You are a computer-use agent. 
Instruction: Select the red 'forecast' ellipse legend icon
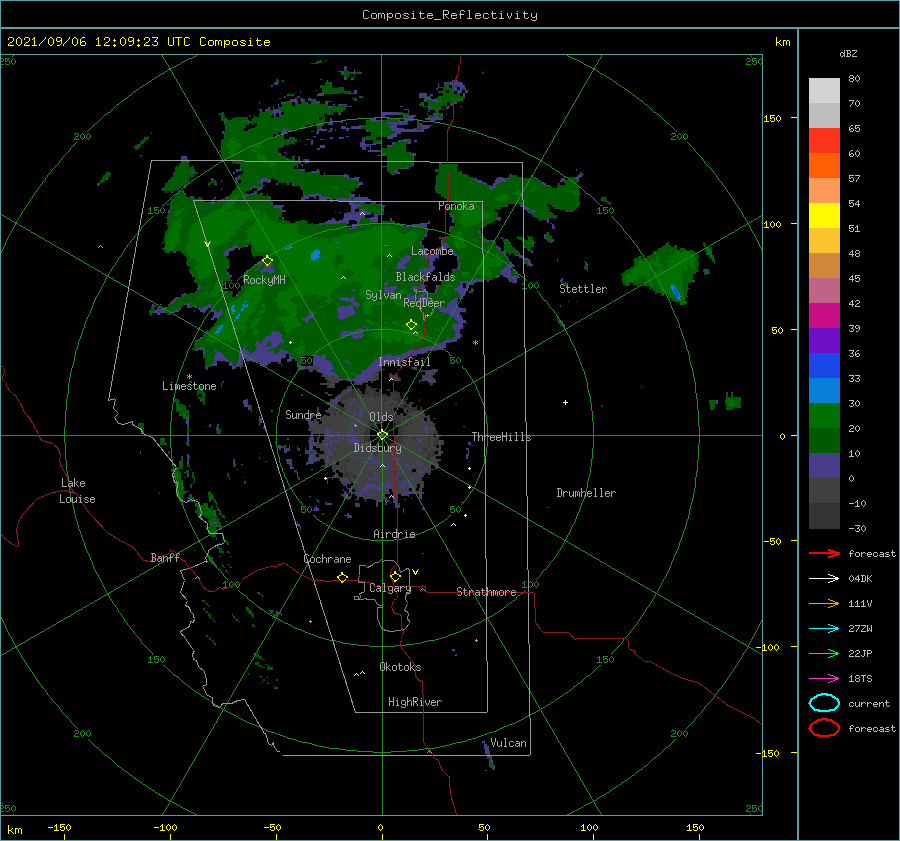pyautogui.click(x=824, y=728)
